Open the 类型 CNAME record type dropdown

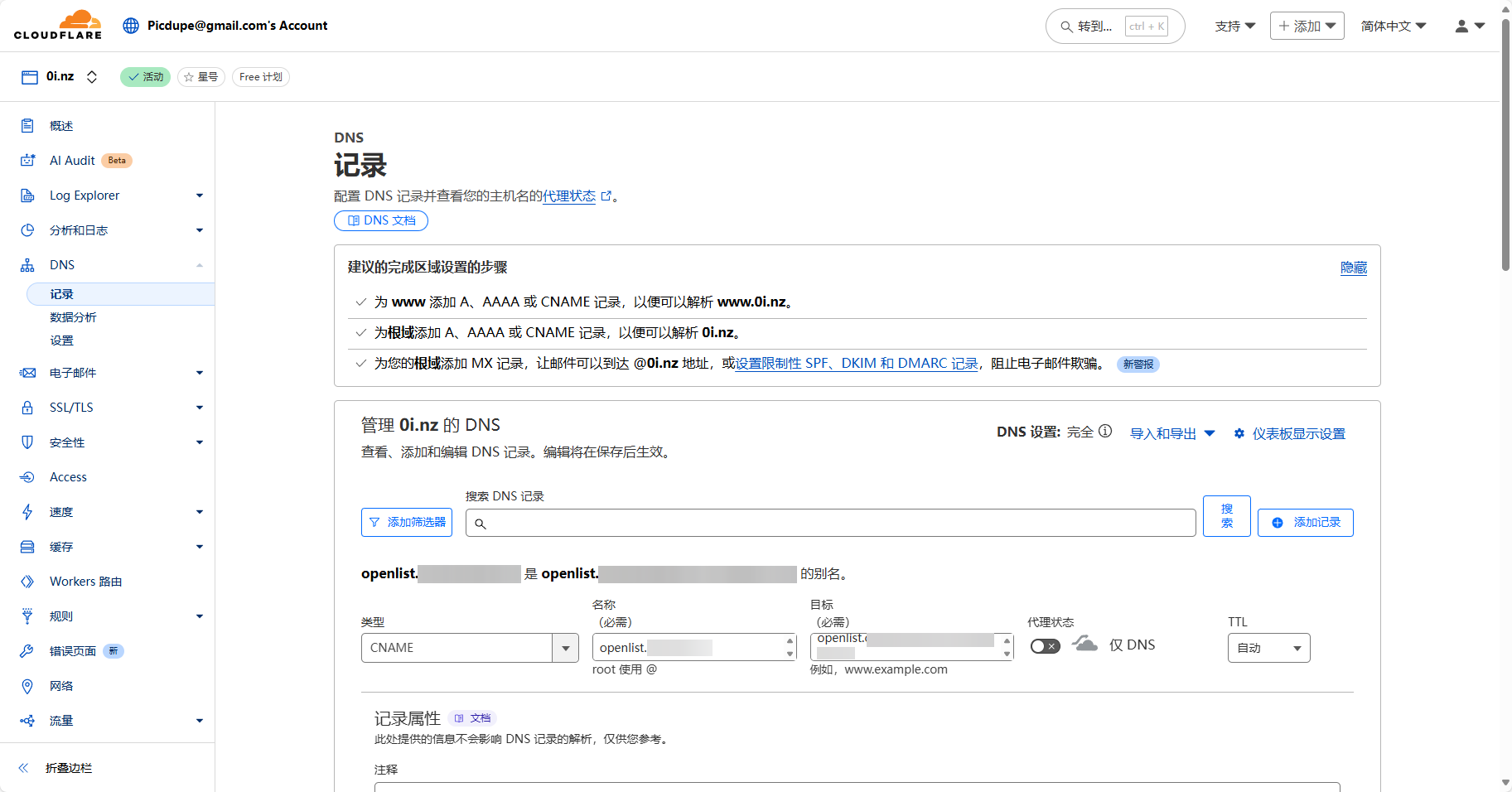470,648
